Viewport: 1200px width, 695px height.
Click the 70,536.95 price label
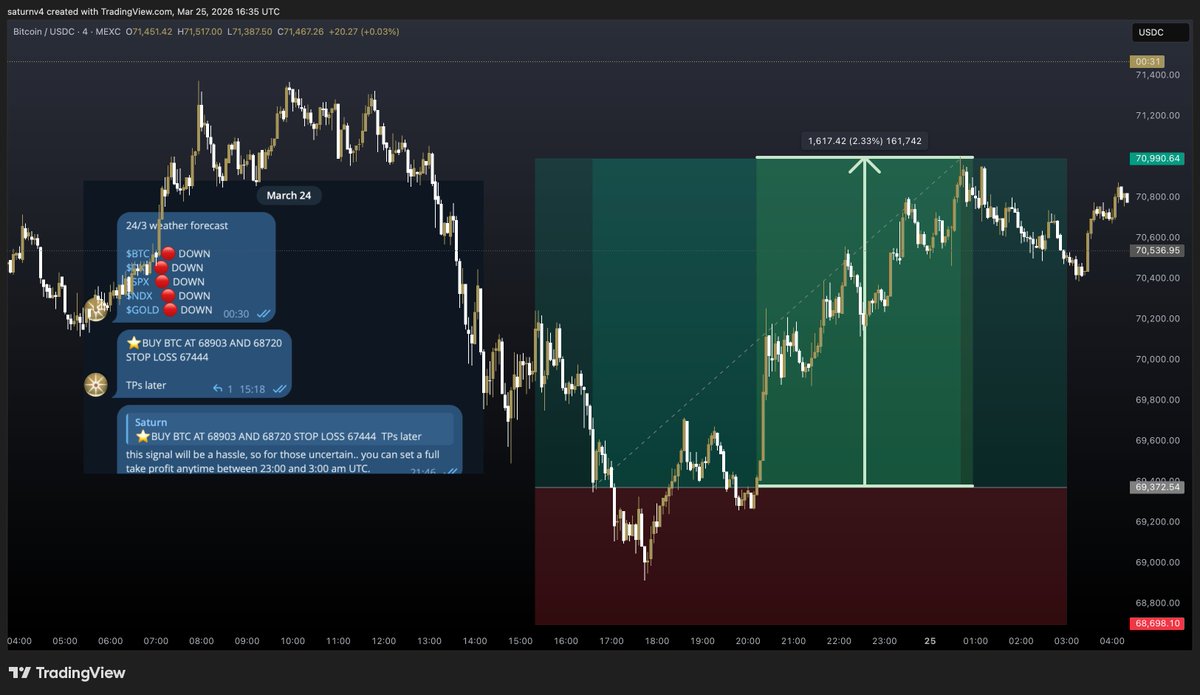(x=1157, y=251)
